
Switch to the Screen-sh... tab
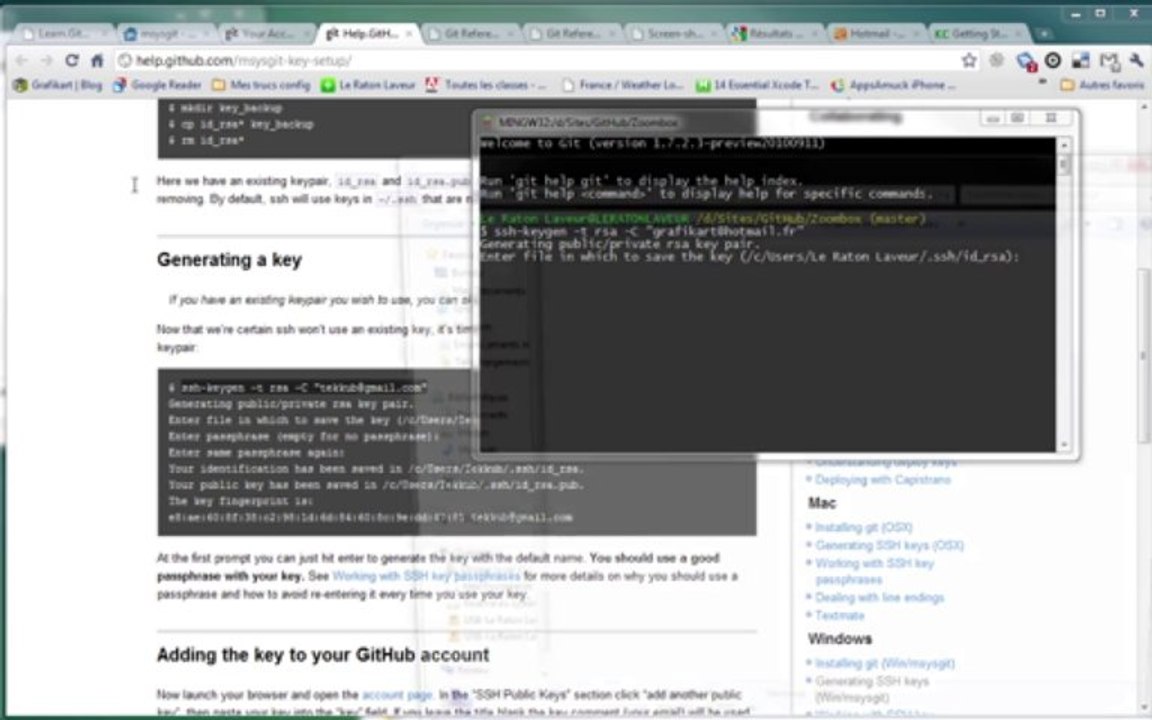click(x=674, y=33)
